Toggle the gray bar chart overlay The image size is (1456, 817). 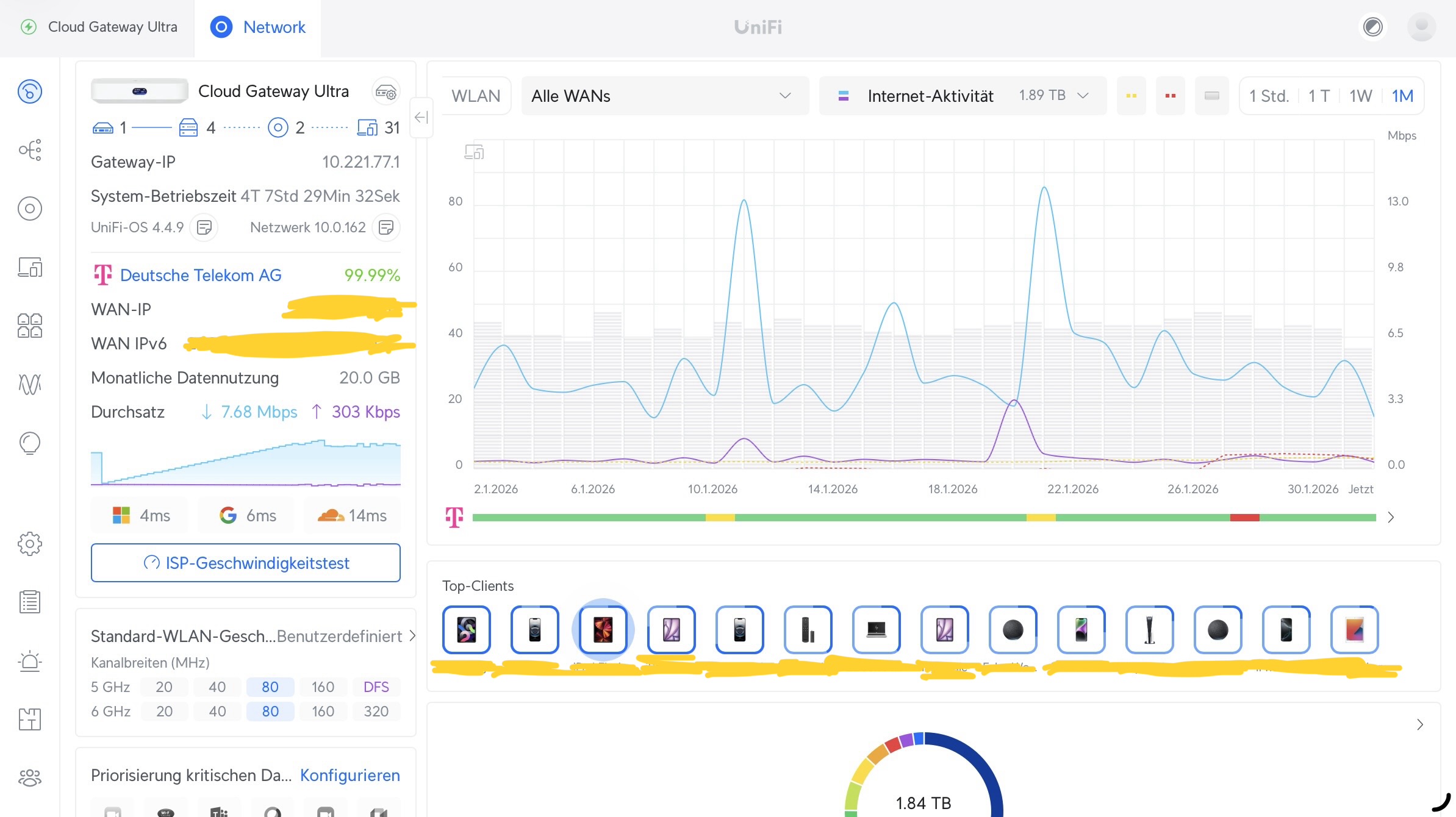[x=1211, y=96]
